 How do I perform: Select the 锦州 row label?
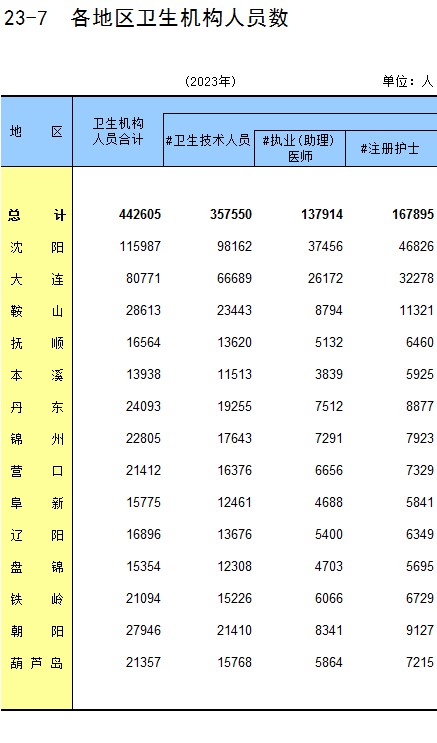point(36,439)
